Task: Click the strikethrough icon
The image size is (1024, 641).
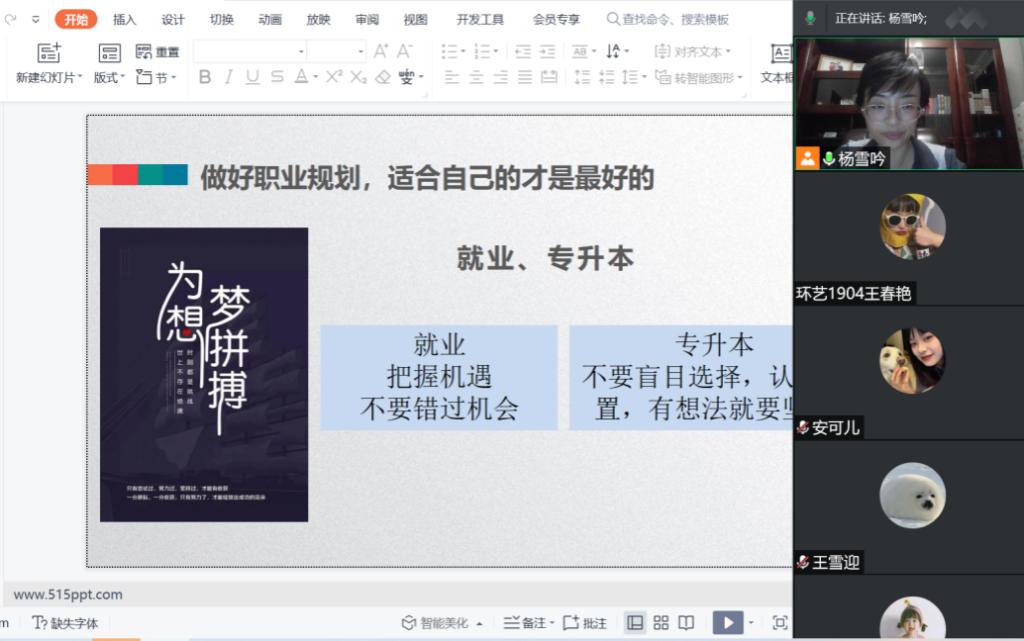Action: (277, 77)
